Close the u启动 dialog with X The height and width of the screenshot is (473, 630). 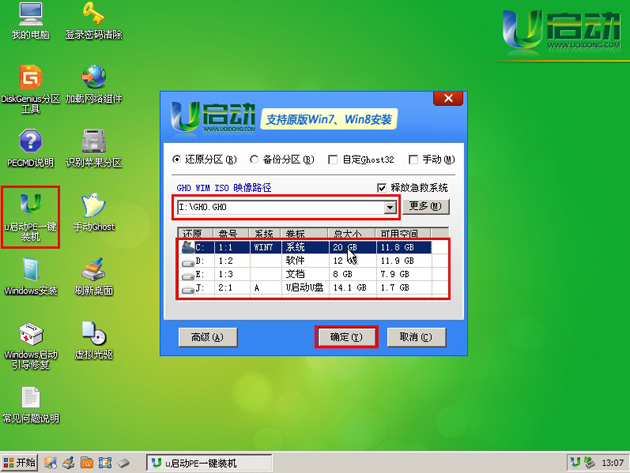(448, 98)
